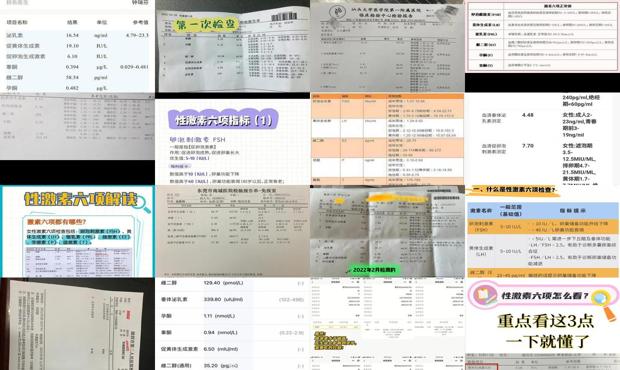Open the tilted paper report photo
This screenshot has height=370, width=620.
click(78, 324)
